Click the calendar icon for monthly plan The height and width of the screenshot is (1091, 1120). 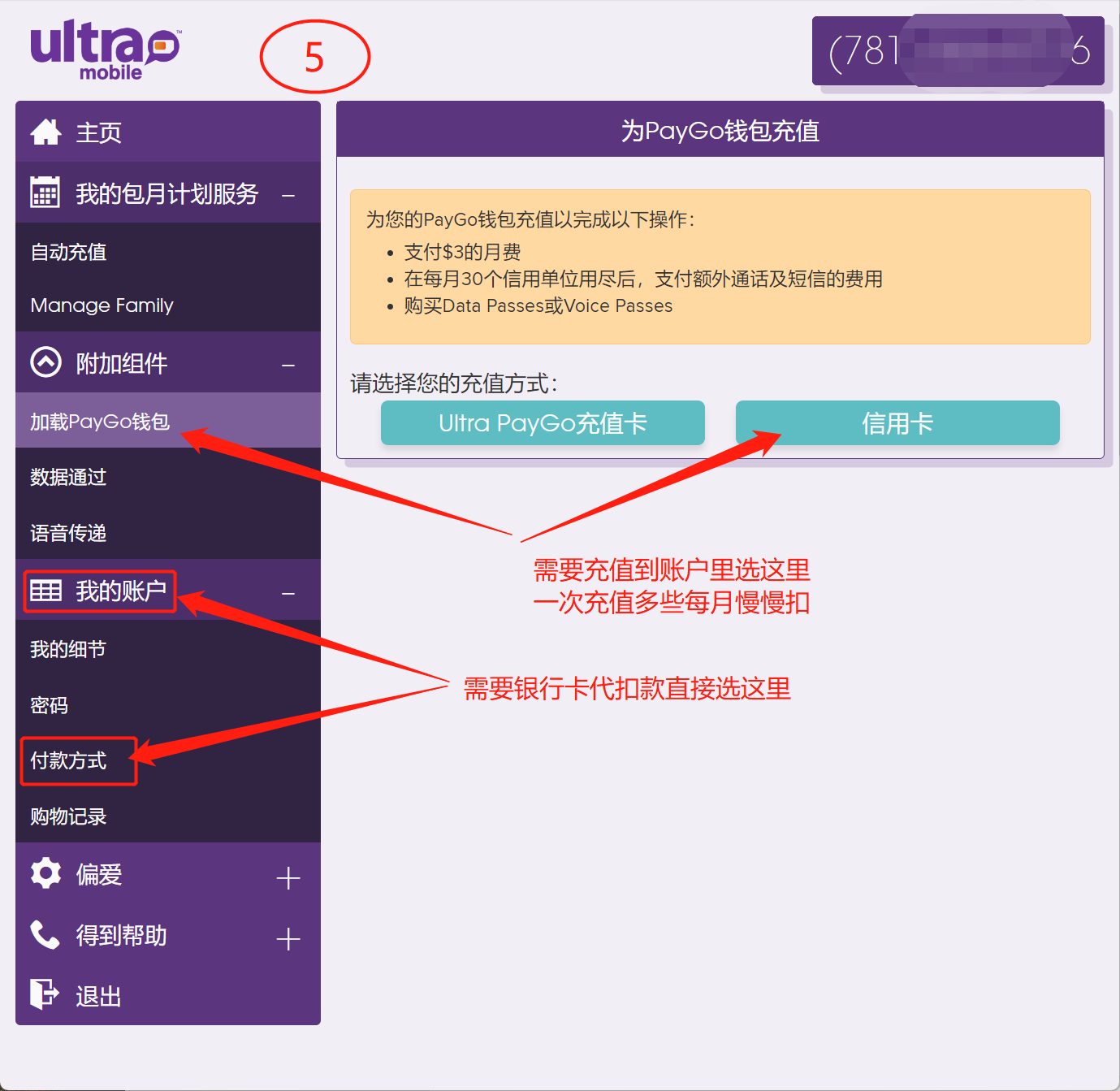coord(45,193)
